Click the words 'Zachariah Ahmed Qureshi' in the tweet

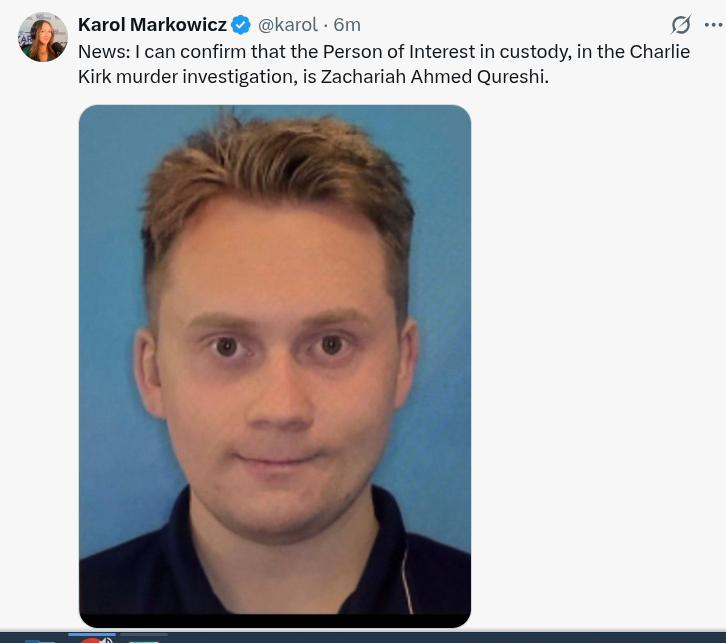(434, 77)
